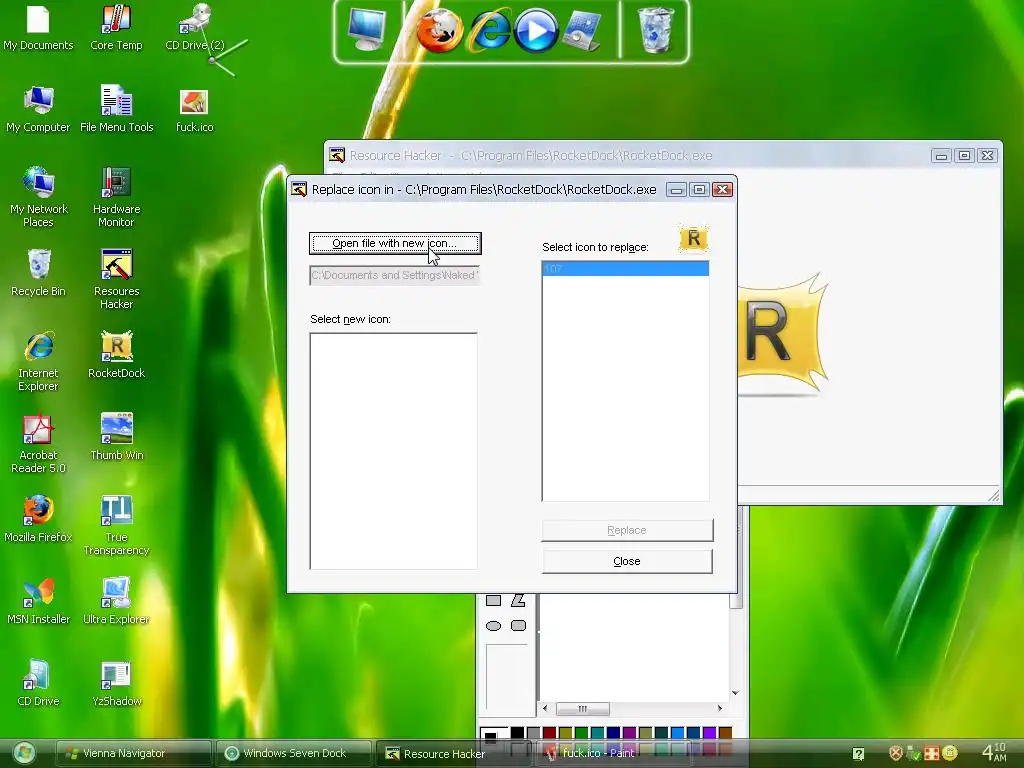Select the Internet Explorer desktop icon

click(x=38, y=361)
